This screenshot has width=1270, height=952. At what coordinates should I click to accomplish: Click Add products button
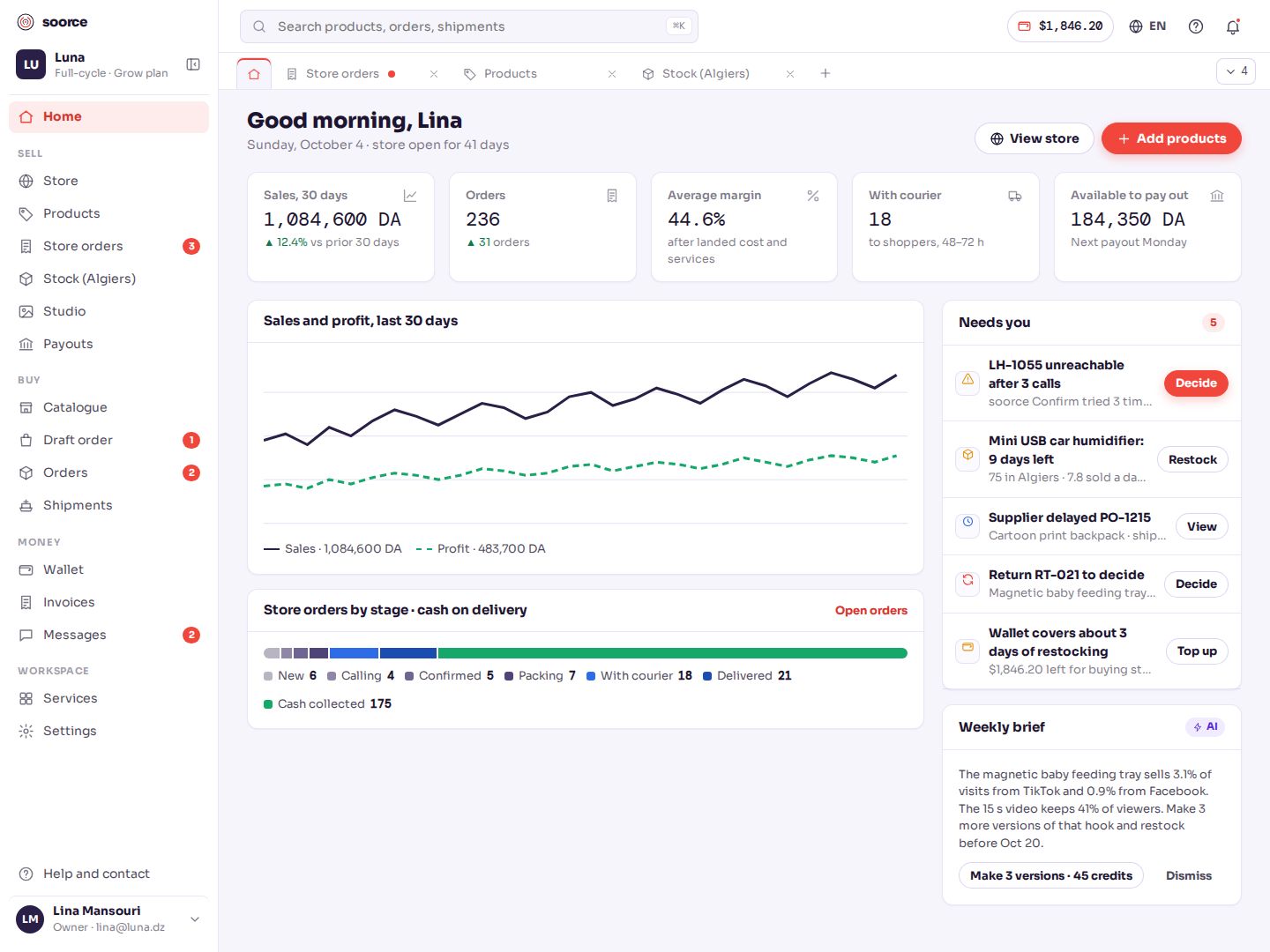(1171, 138)
